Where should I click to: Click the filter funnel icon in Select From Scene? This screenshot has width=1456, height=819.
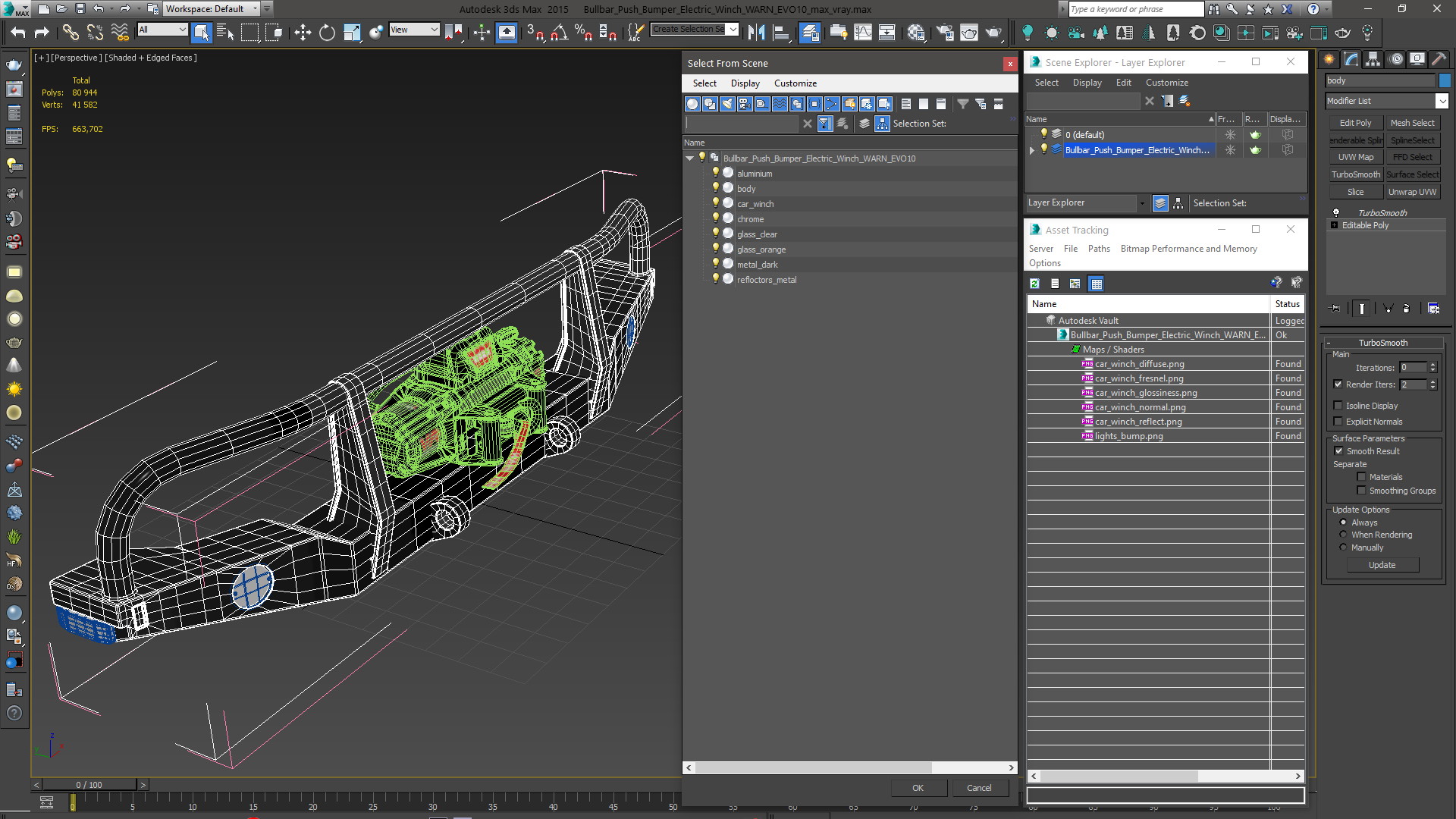(x=962, y=104)
